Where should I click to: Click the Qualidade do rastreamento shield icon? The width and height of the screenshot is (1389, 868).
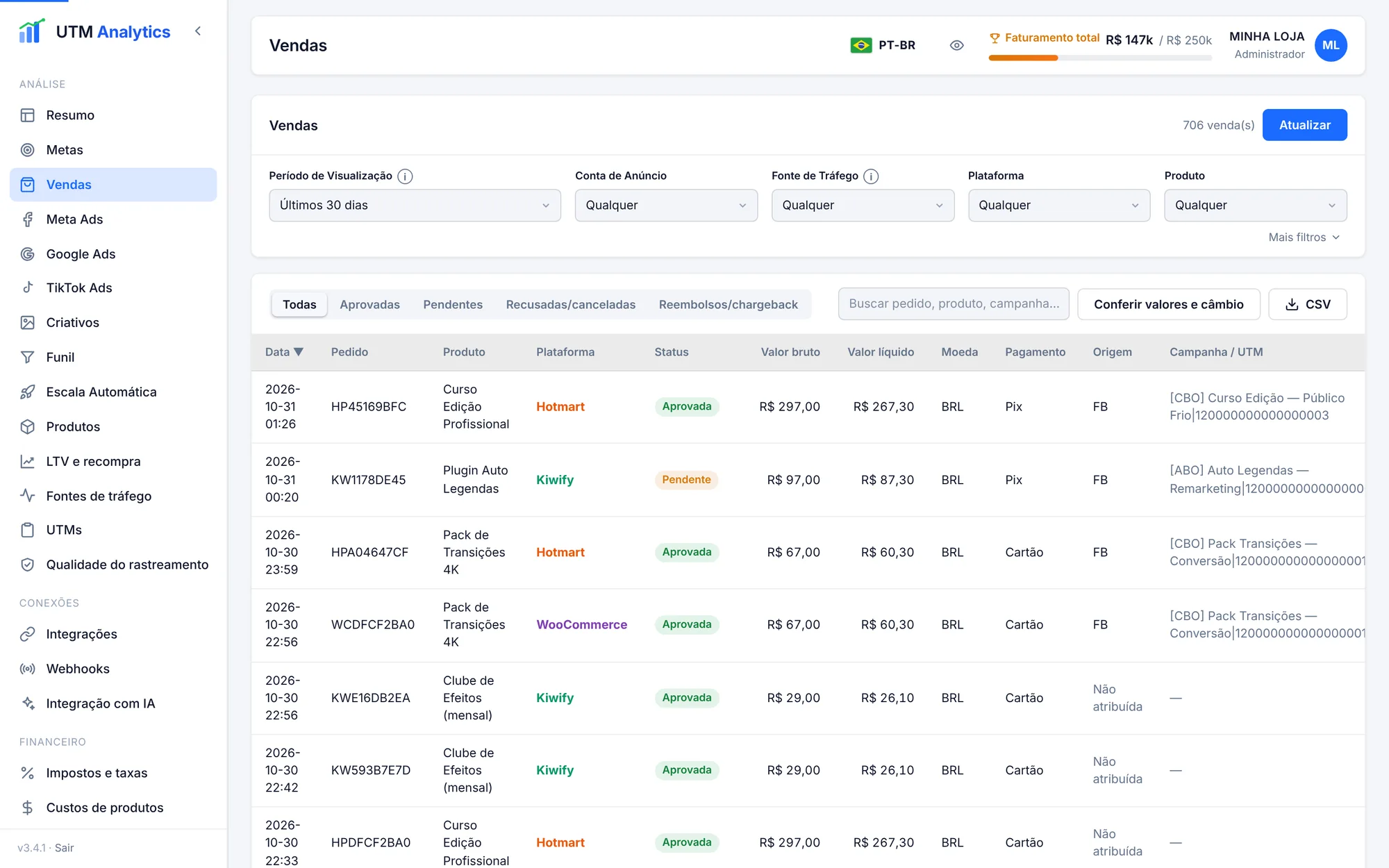pos(28,565)
